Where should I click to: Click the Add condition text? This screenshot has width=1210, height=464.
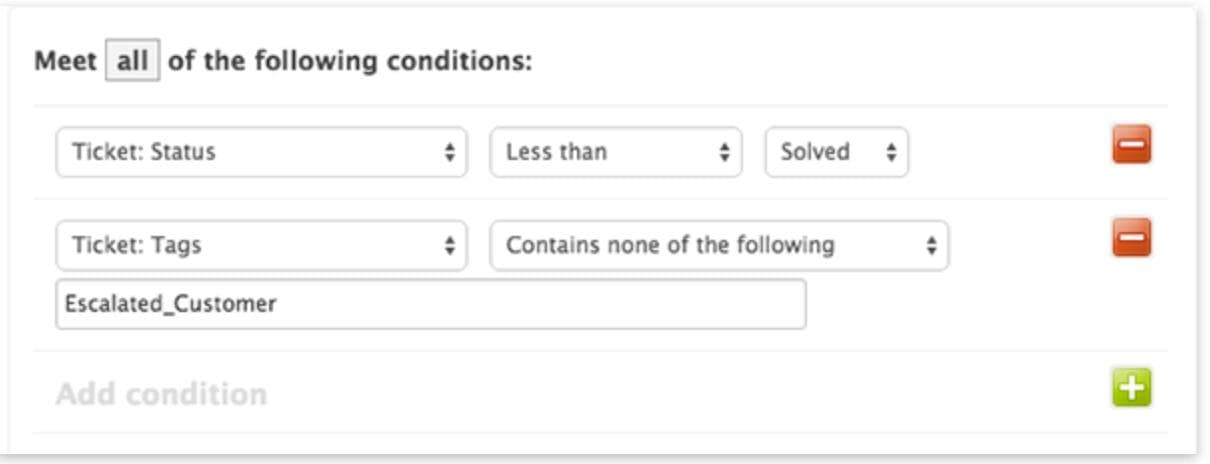(x=161, y=394)
